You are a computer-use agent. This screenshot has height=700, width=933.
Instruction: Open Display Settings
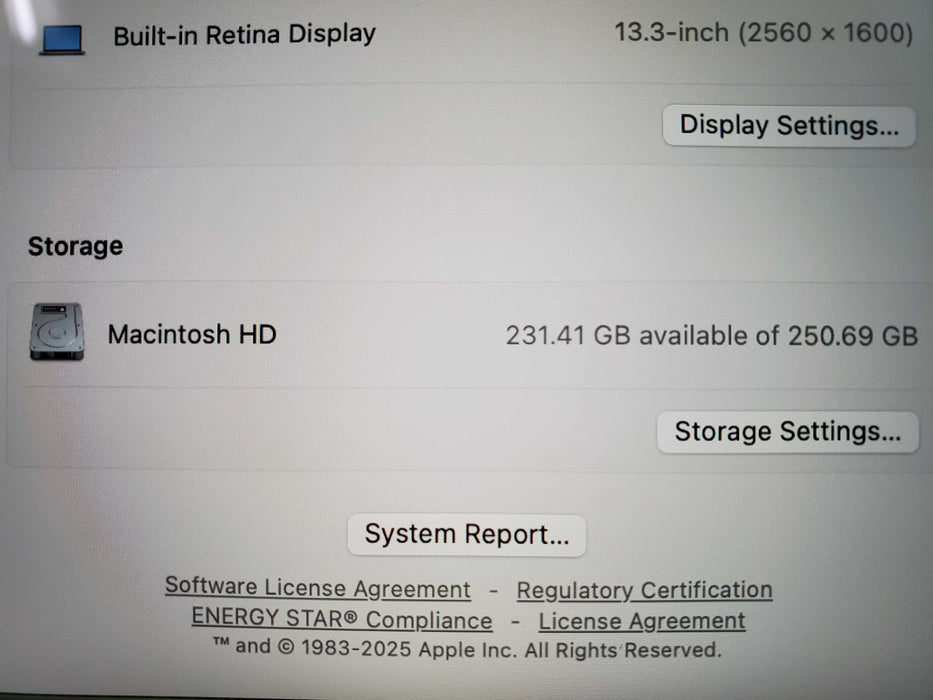pos(788,125)
